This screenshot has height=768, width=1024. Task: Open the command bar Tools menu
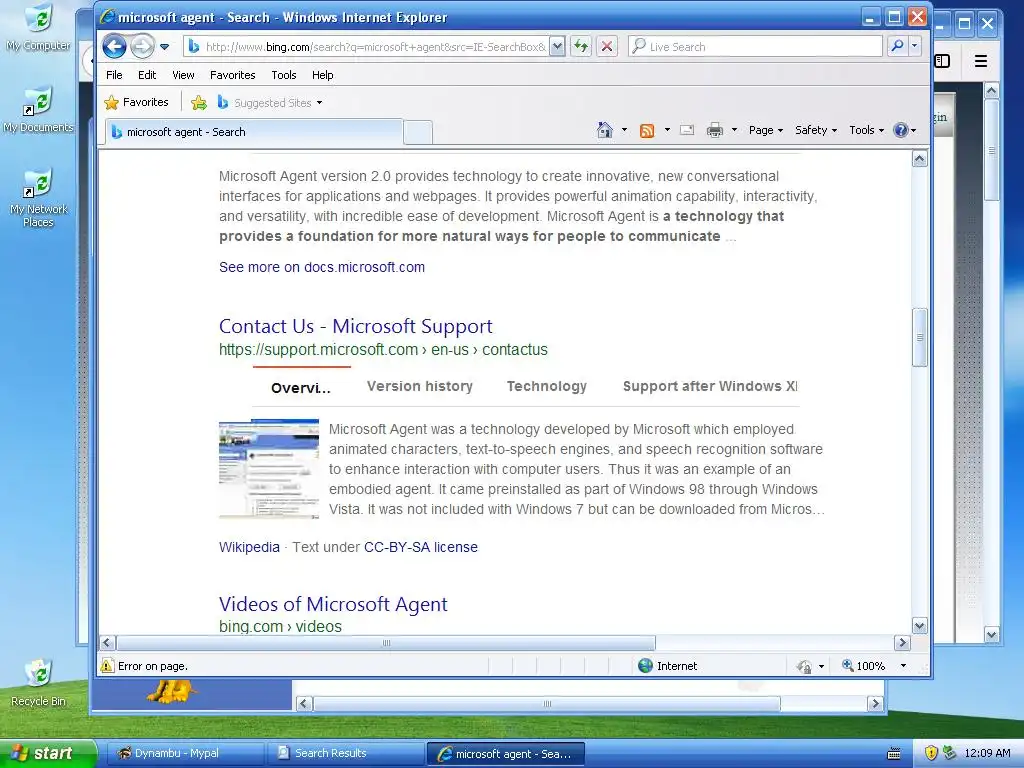pyautogui.click(x=866, y=130)
